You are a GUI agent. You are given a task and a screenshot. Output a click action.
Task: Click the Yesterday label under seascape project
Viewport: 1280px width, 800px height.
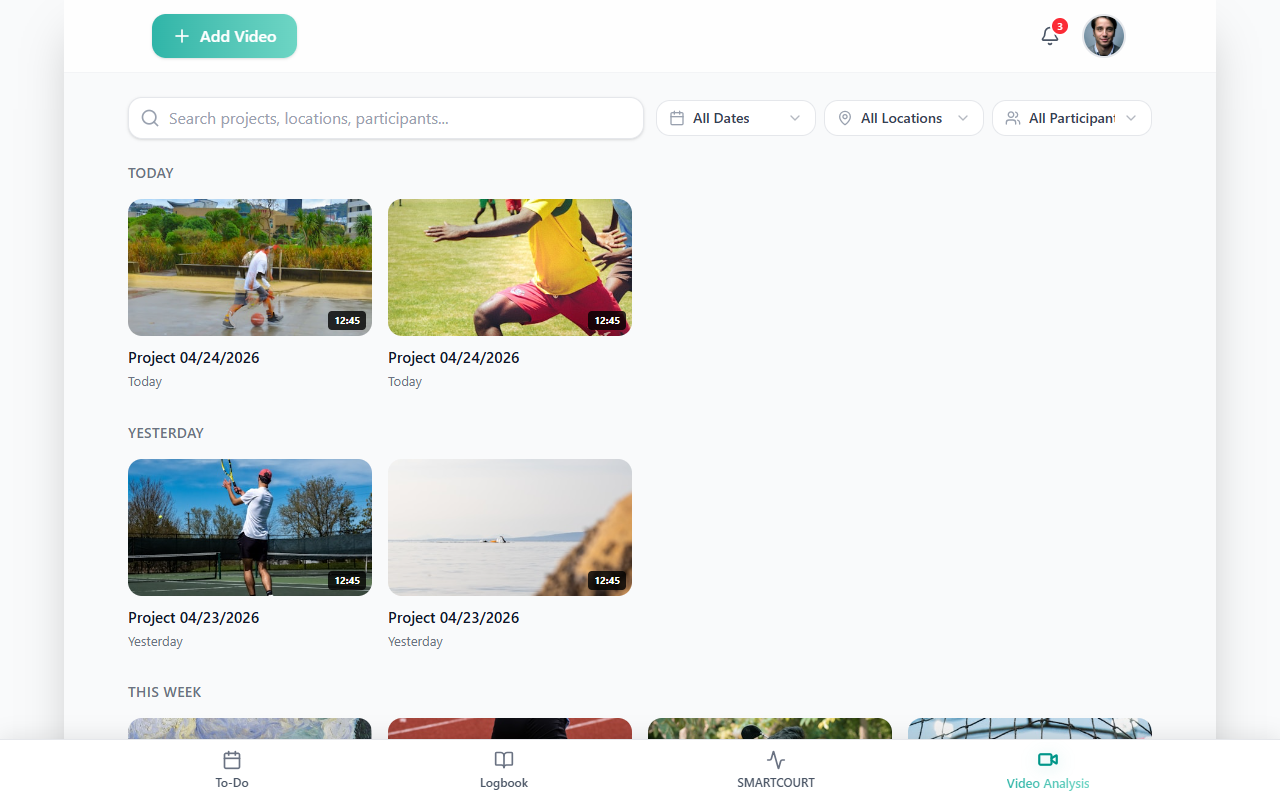pyautogui.click(x=415, y=642)
